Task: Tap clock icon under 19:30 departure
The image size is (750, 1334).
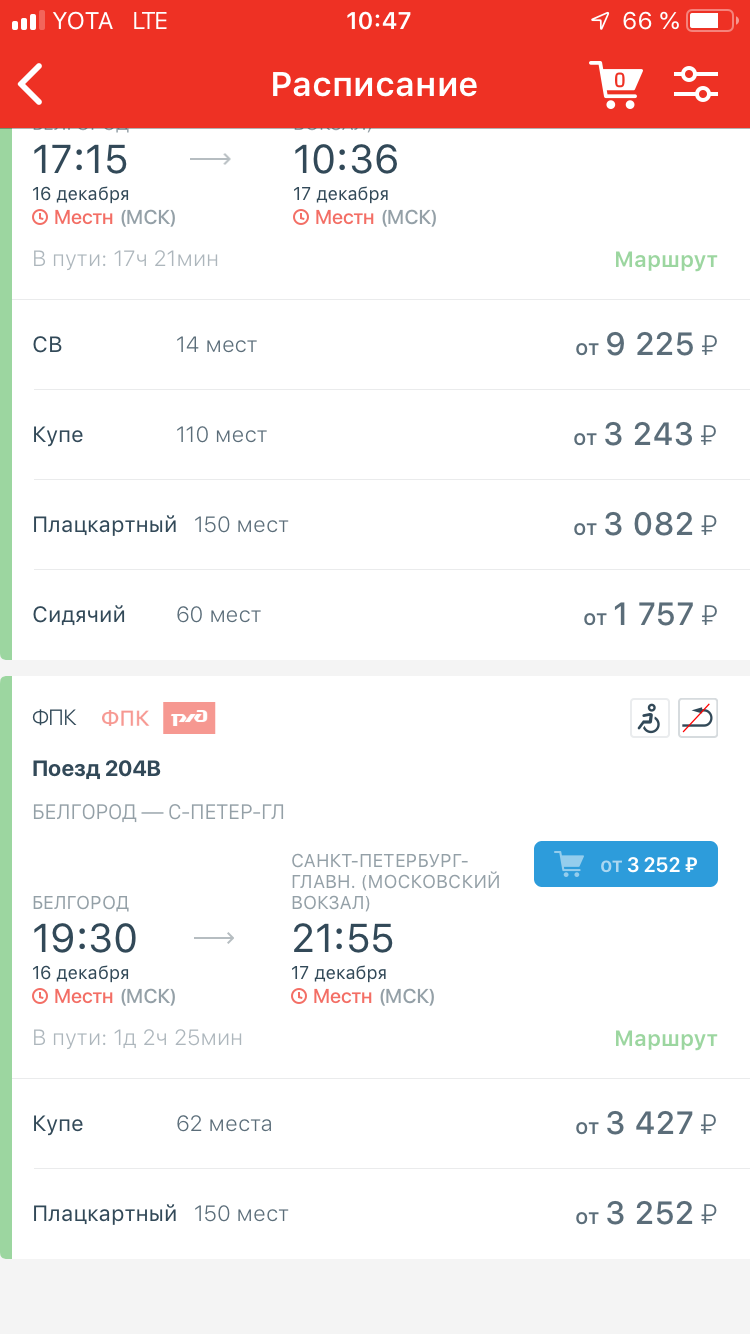Action: [41, 996]
